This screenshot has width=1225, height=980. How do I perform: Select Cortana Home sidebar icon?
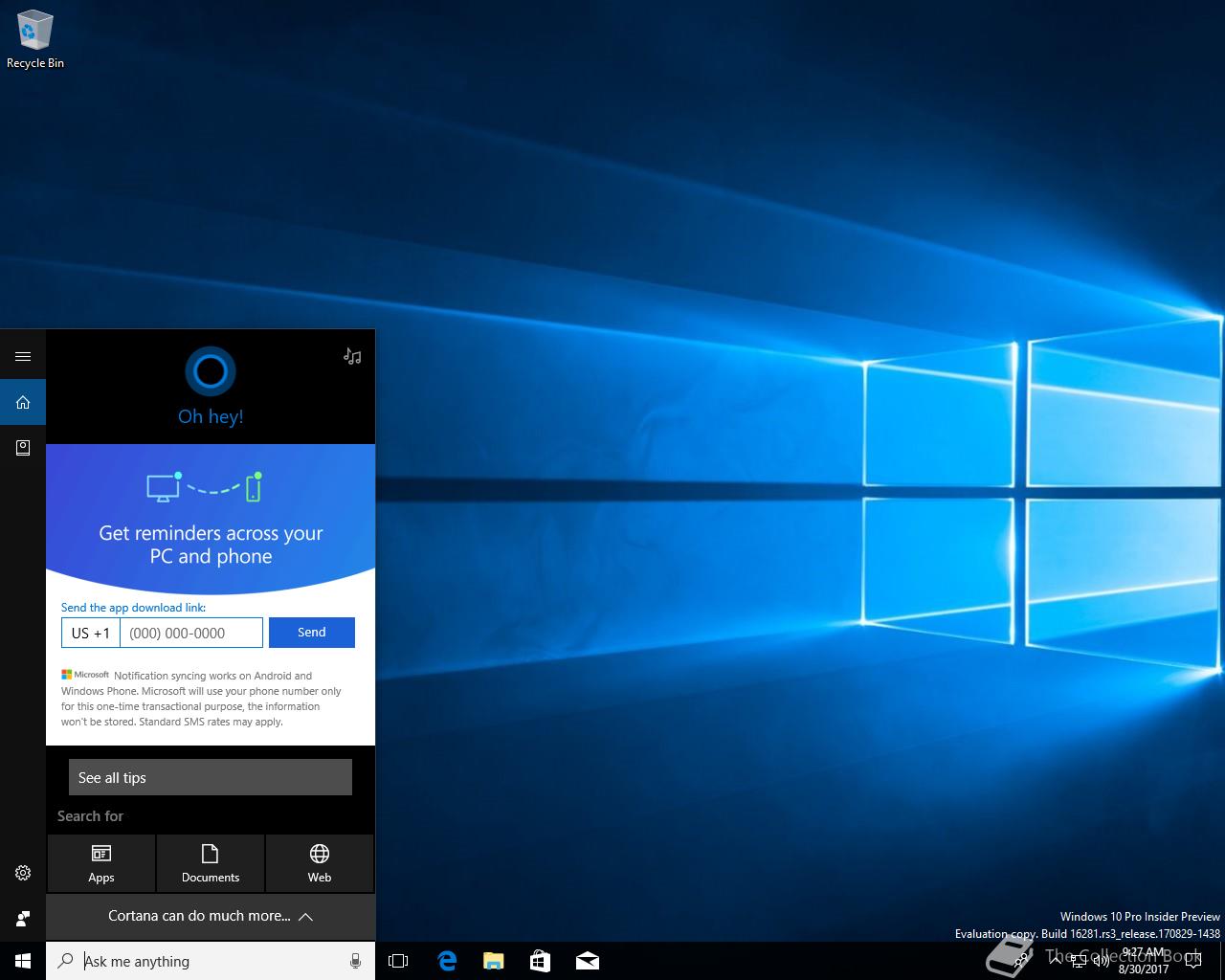pyautogui.click(x=23, y=402)
